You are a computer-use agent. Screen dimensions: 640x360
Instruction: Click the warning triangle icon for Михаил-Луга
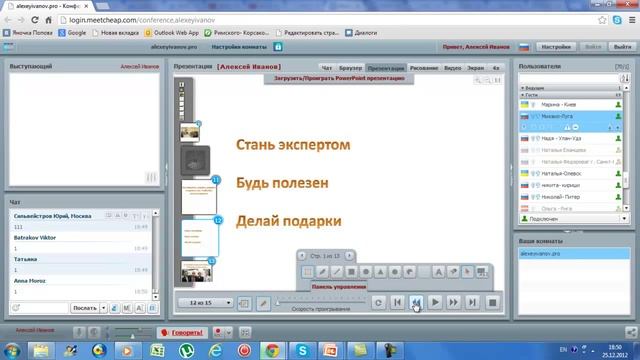(567, 127)
